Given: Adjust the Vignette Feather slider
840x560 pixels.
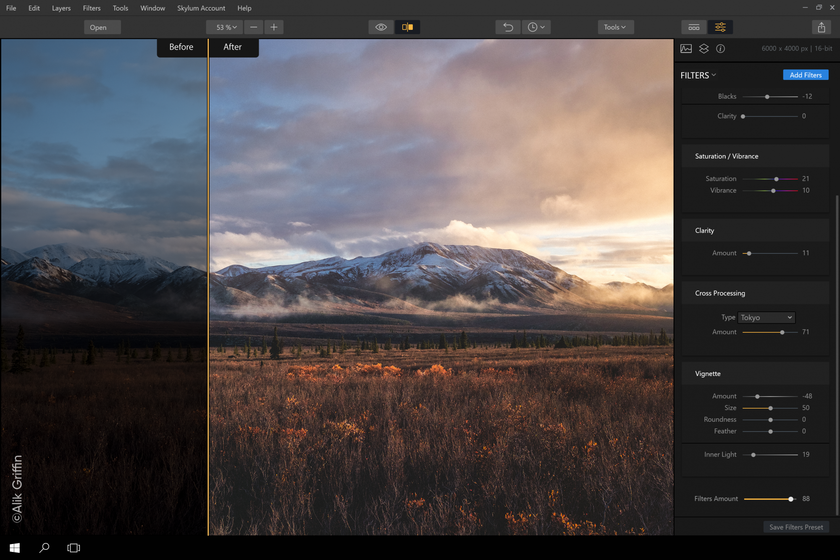Looking at the screenshot, I should pyautogui.click(x=770, y=431).
